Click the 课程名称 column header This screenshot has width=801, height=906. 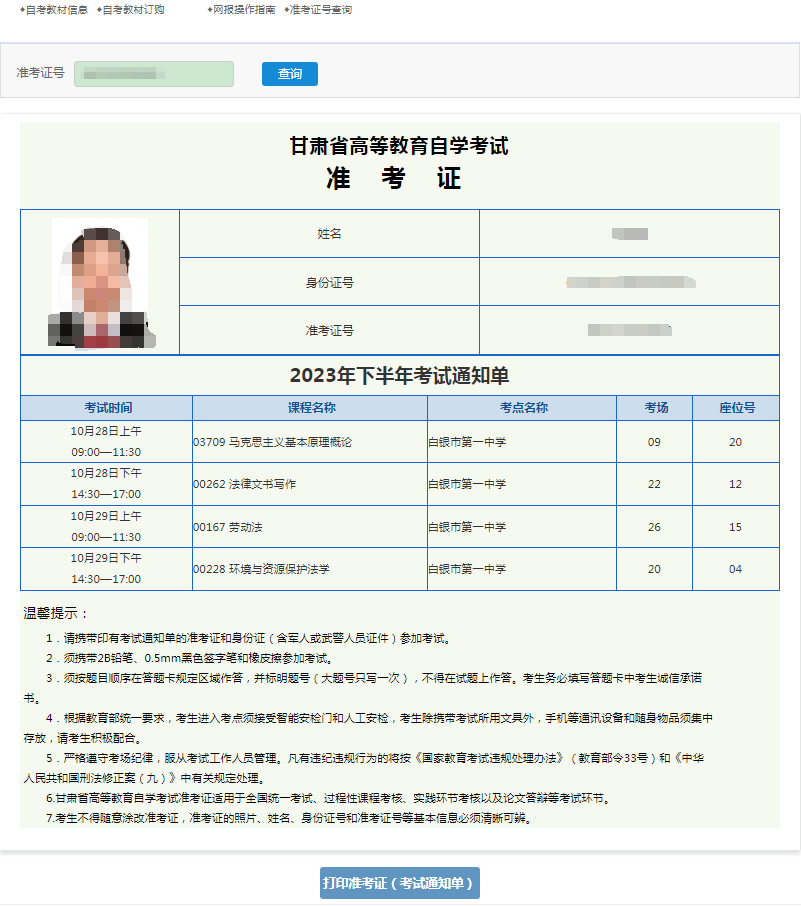pyautogui.click(x=310, y=408)
